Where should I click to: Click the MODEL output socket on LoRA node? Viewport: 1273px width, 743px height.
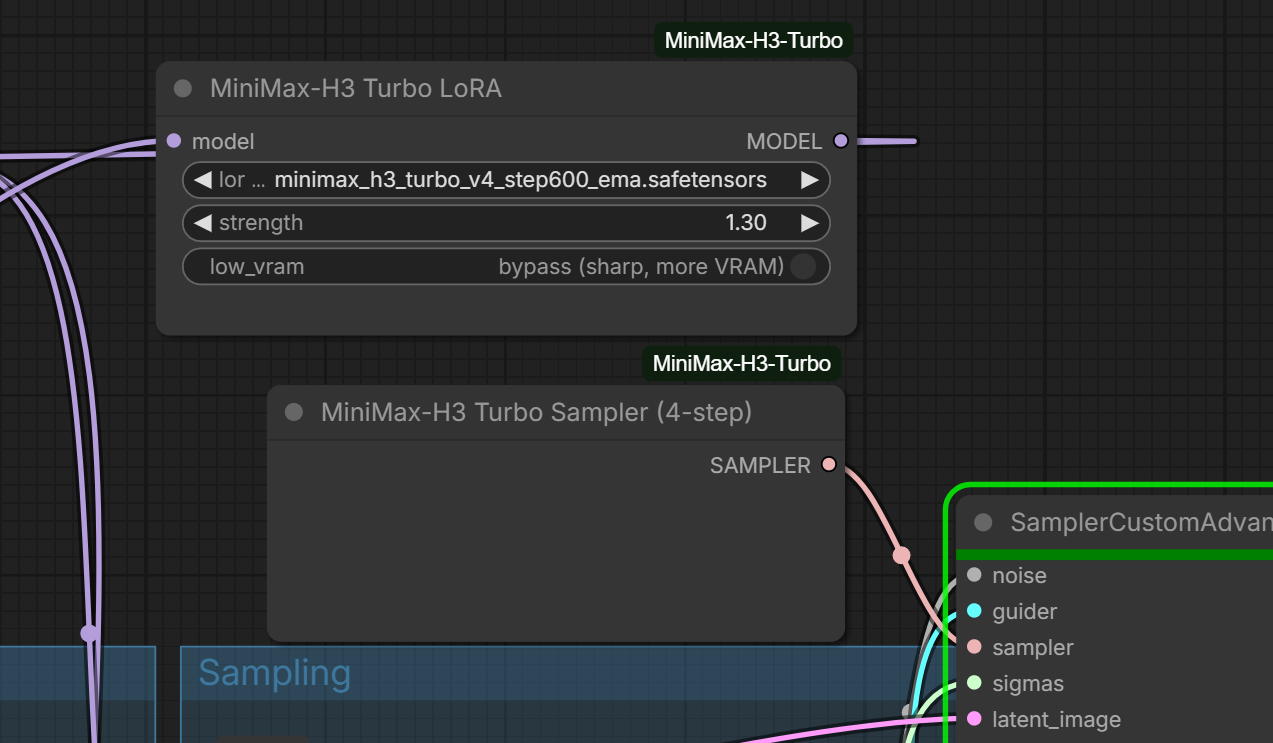[x=840, y=141]
